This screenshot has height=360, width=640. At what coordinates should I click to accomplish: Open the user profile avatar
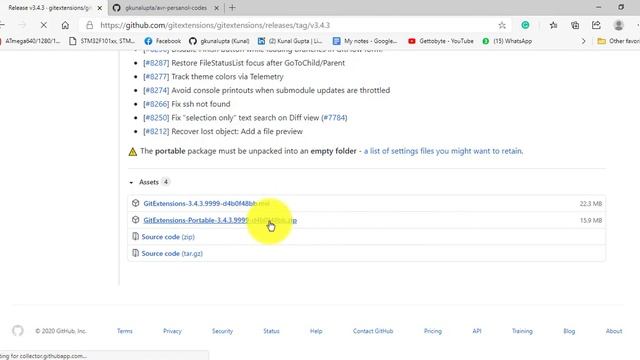pos(618,25)
